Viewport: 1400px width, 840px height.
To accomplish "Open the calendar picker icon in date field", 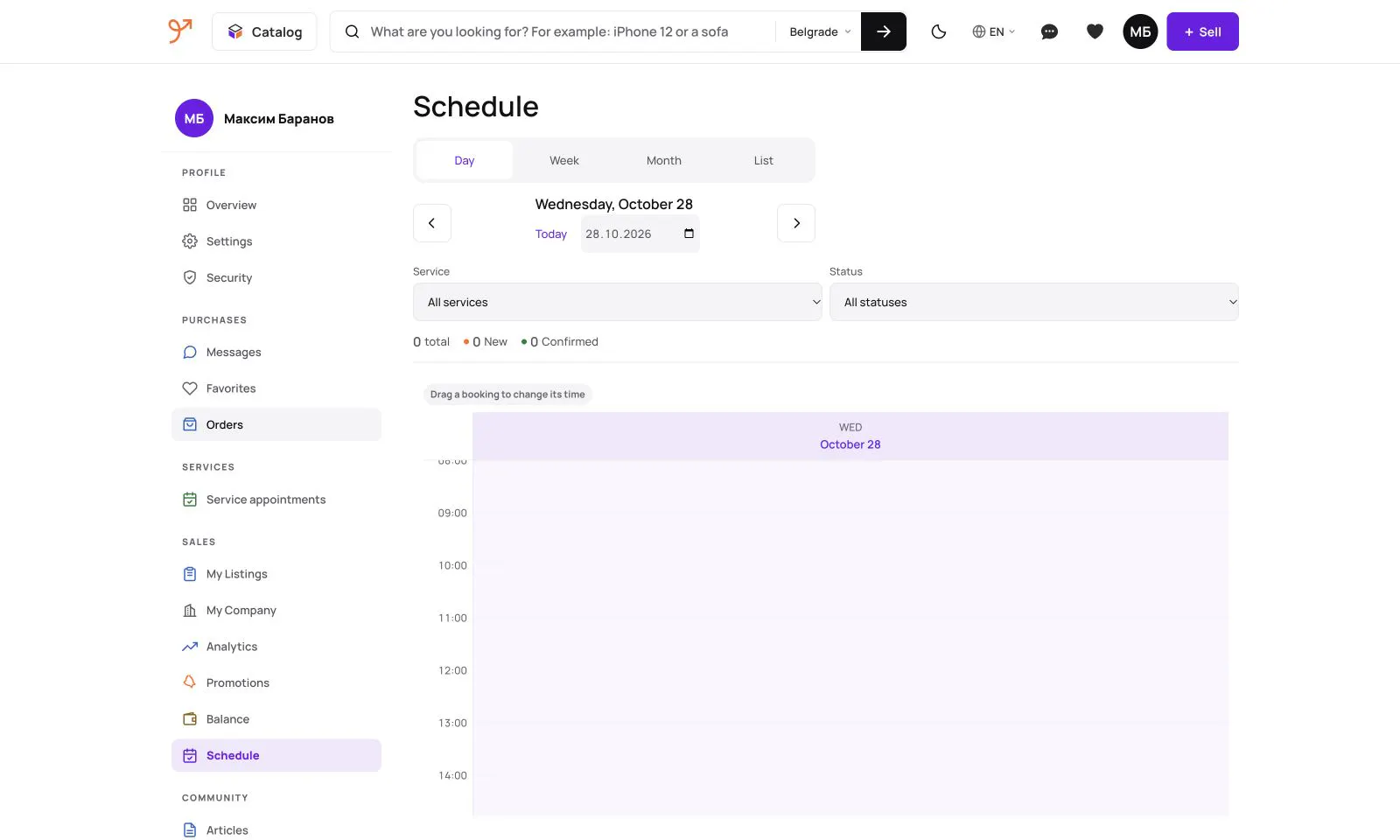I will click(x=689, y=234).
